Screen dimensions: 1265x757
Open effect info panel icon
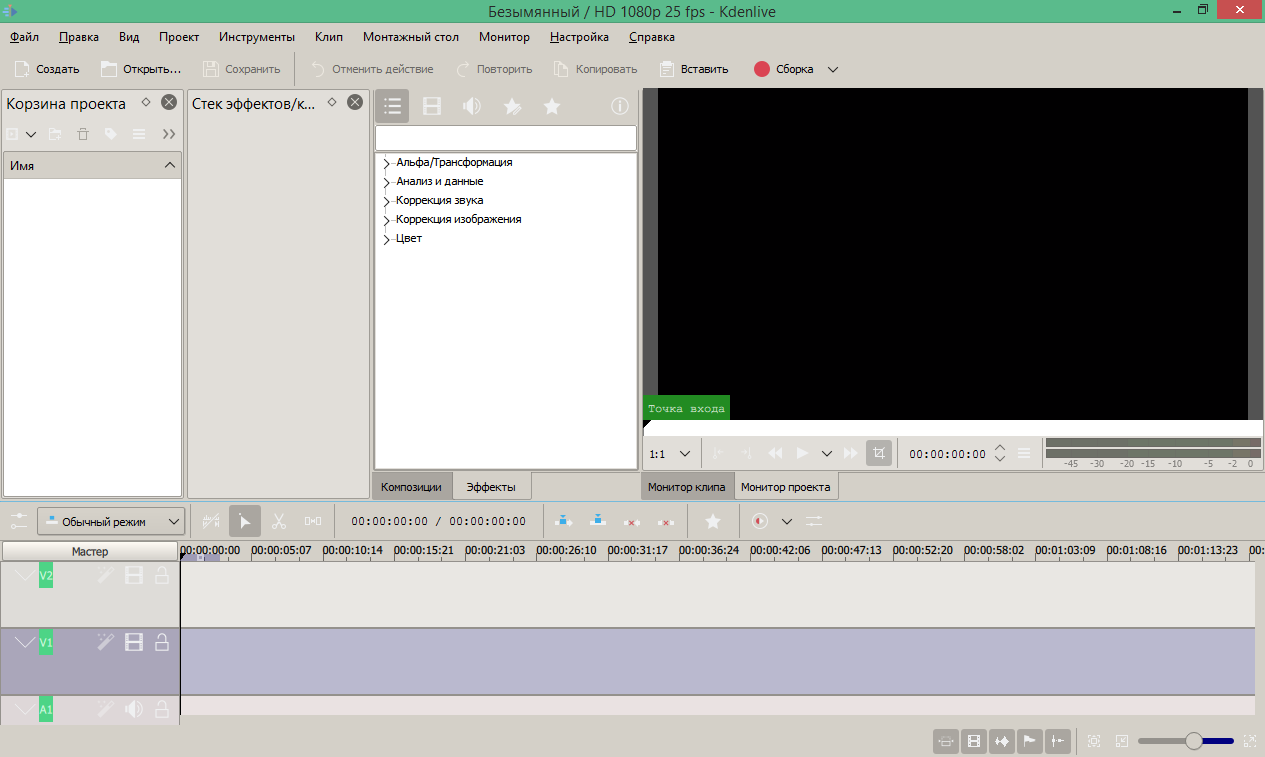619,107
